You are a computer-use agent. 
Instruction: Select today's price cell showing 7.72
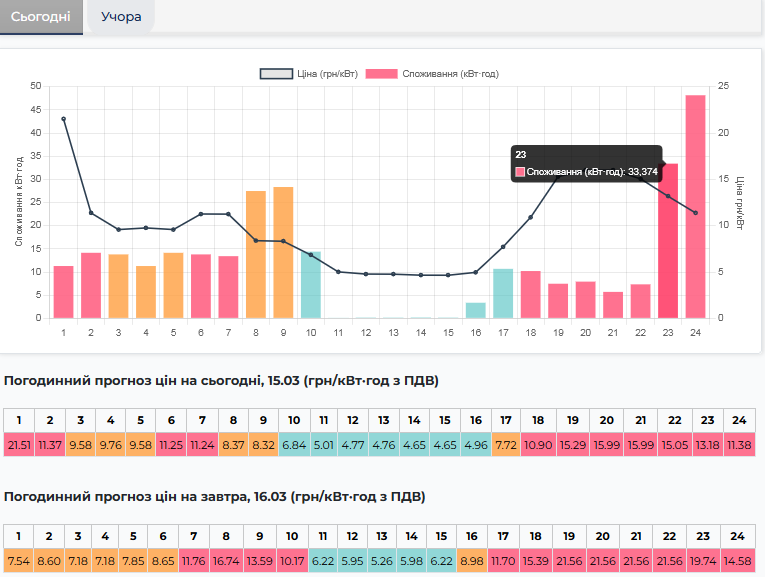505,444
